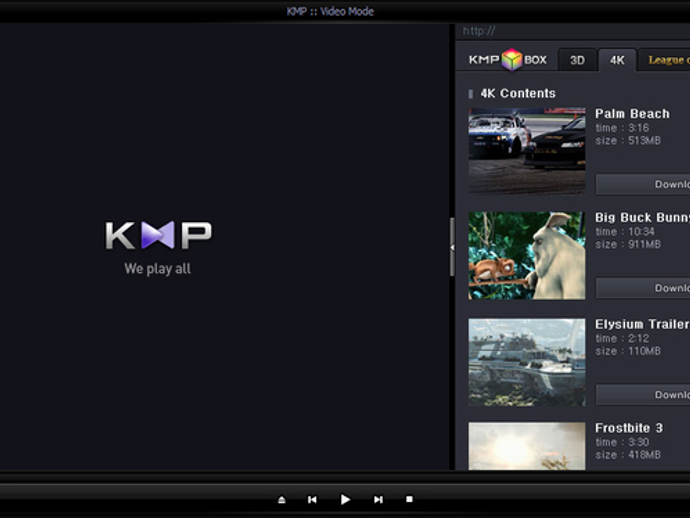
Task: Click the colorful KMP Box cube icon
Action: click(512, 59)
